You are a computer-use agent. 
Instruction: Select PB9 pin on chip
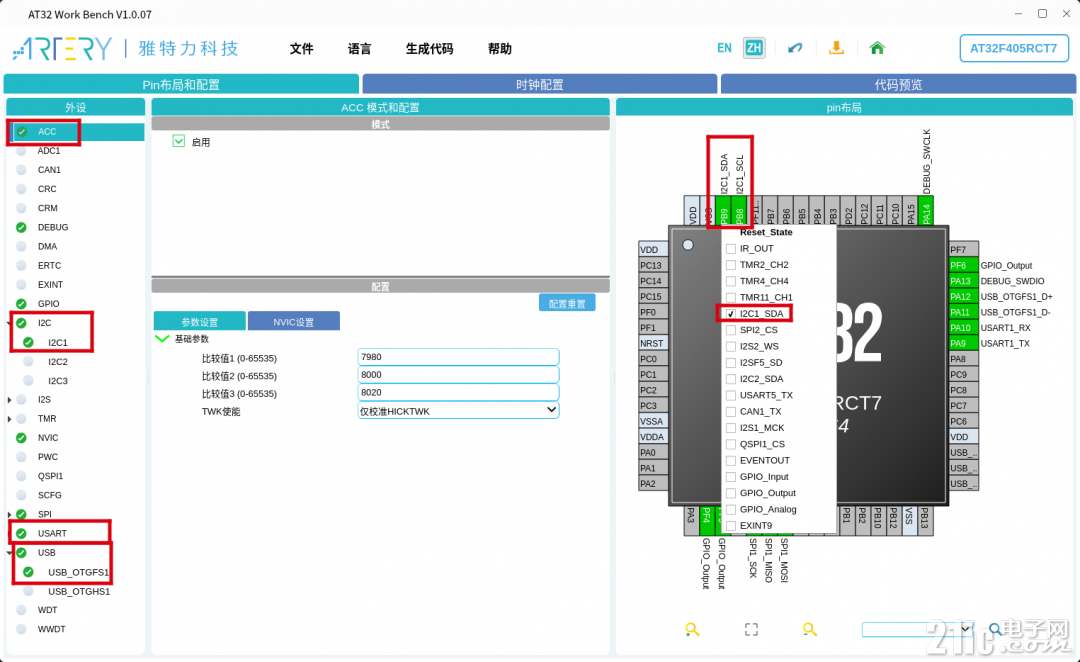point(723,210)
